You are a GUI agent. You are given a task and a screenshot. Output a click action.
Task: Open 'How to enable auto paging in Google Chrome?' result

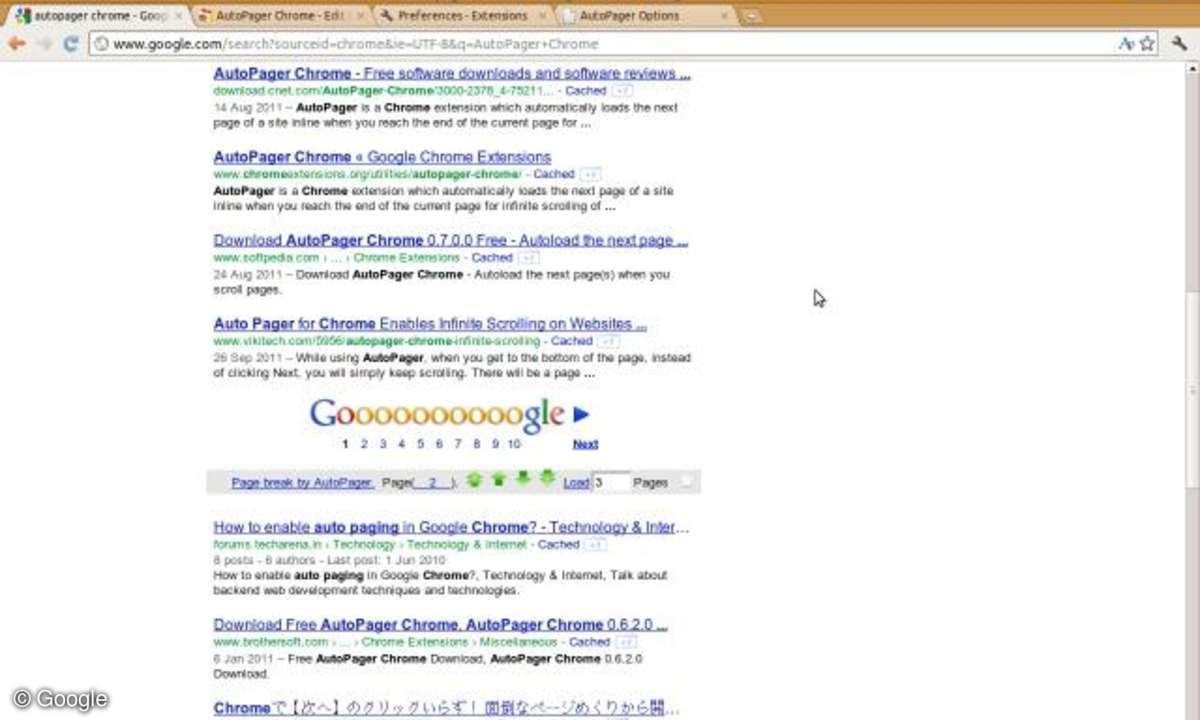[451, 527]
